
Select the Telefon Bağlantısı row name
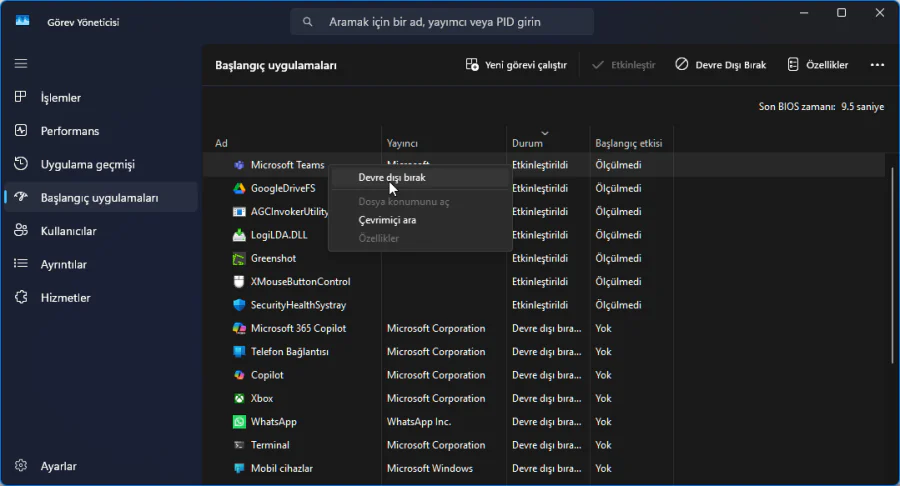[x=290, y=352]
